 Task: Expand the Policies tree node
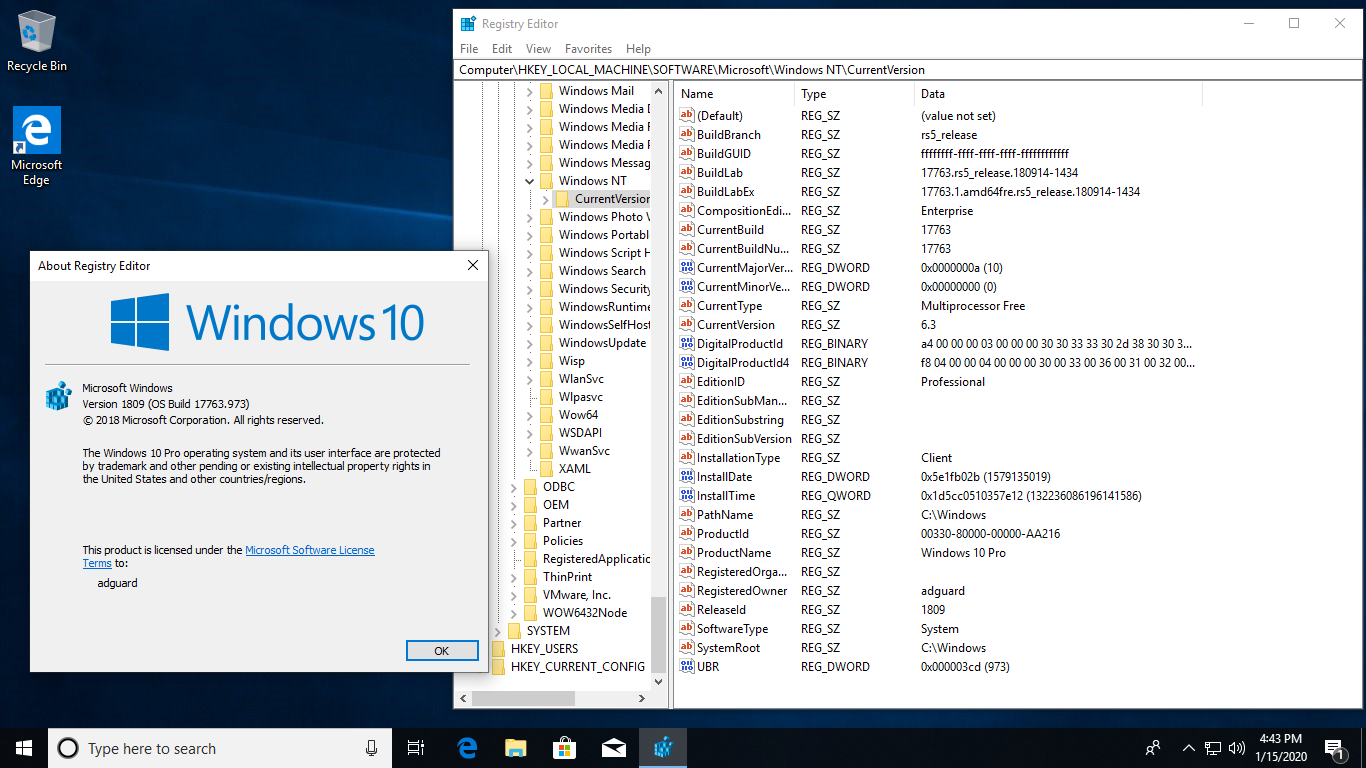pyautogui.click(x=514, y=541)
